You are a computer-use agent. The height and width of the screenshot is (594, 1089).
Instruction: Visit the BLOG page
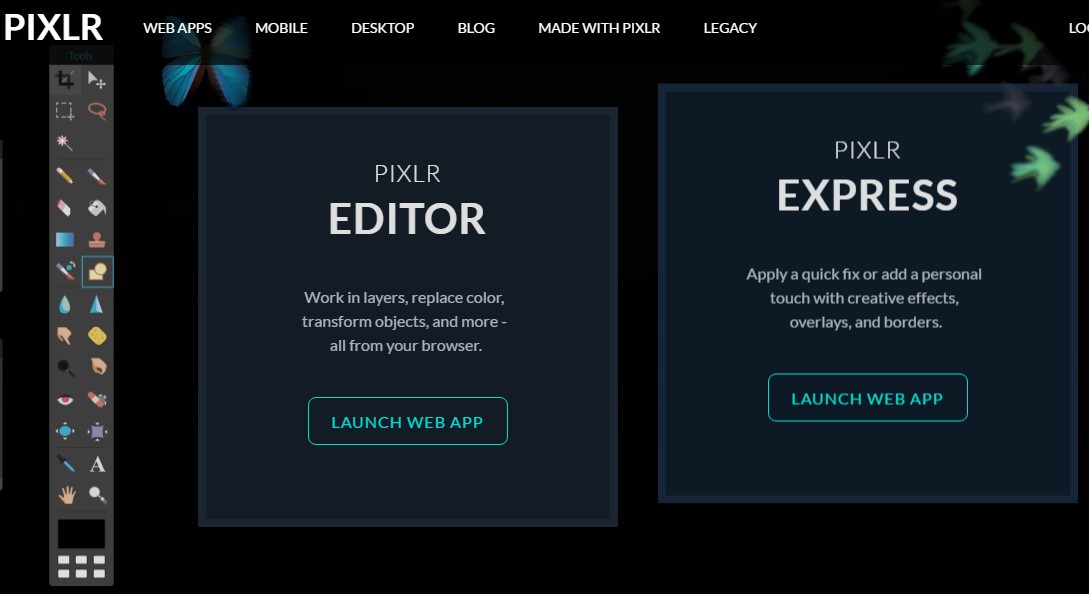point(476,28)
